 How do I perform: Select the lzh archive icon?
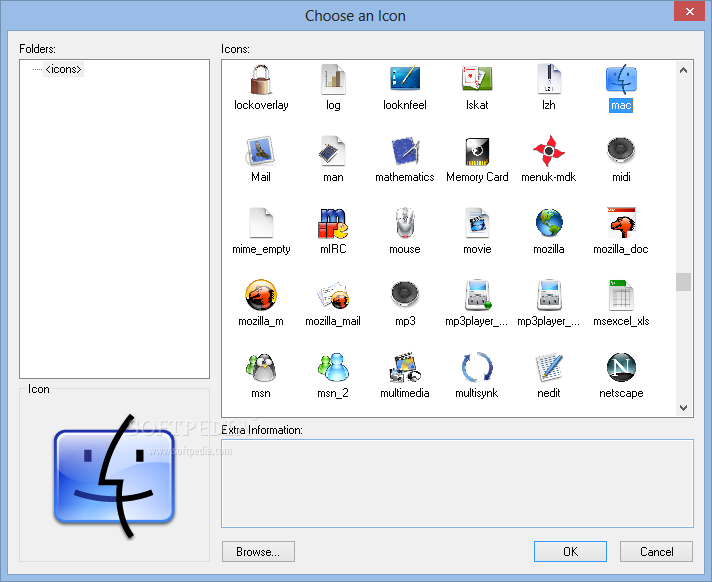549,79
